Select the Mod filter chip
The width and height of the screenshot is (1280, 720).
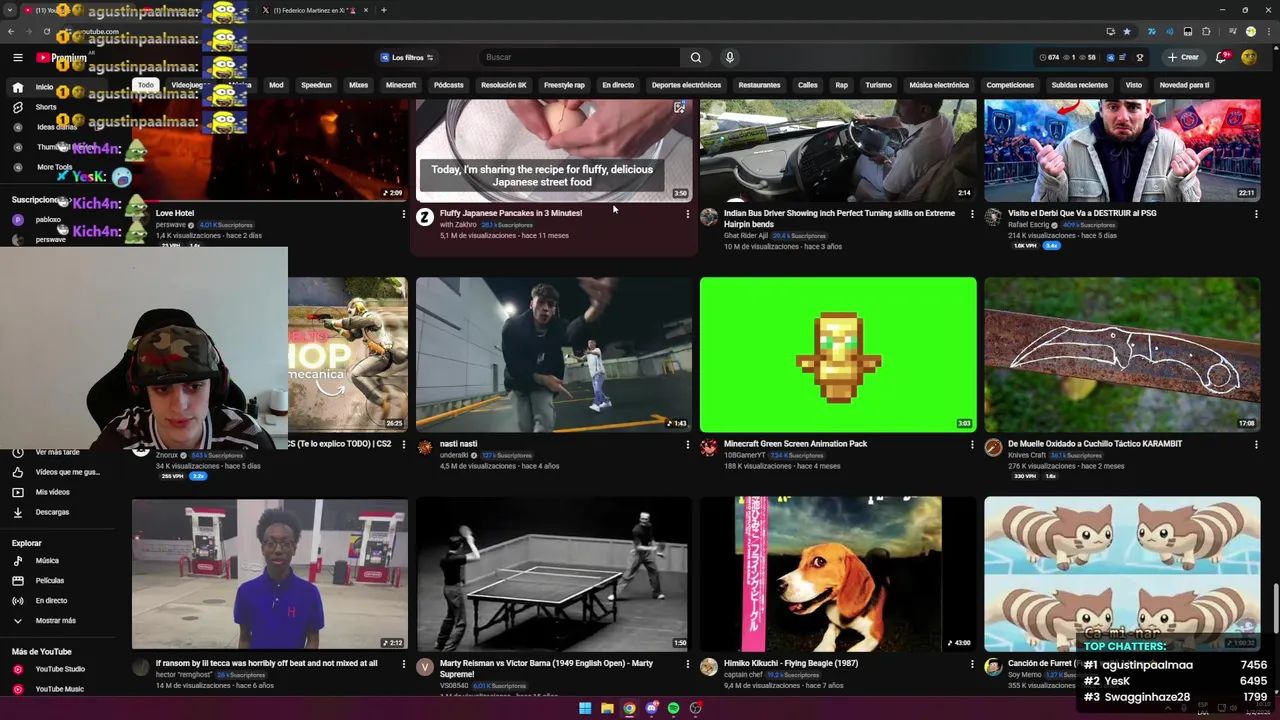pyautogui.click(x=276, y=85)
